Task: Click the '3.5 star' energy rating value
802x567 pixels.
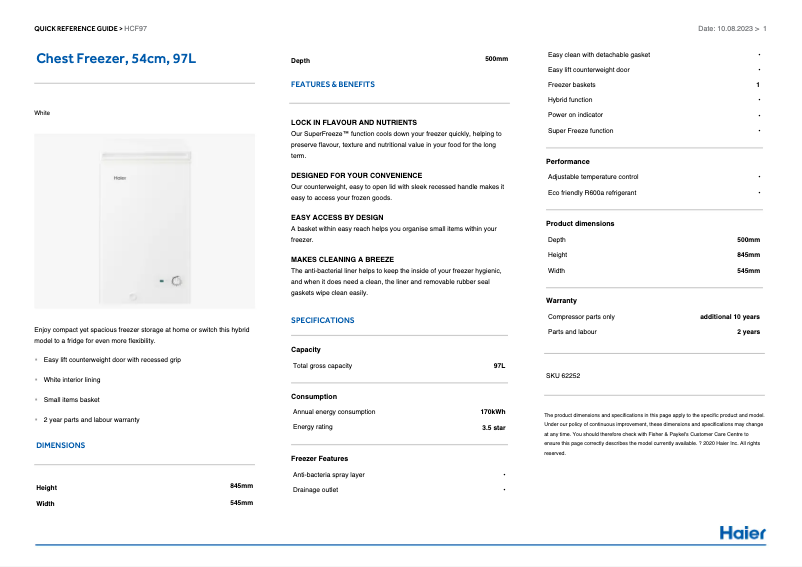Action: point(493,427)
